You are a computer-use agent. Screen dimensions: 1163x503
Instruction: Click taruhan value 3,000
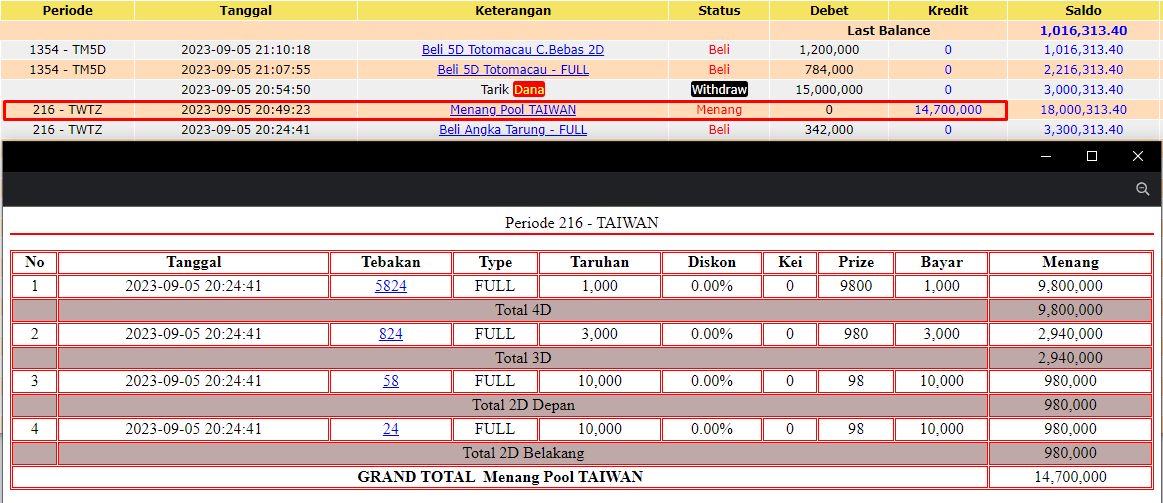(x=599, y=334)
